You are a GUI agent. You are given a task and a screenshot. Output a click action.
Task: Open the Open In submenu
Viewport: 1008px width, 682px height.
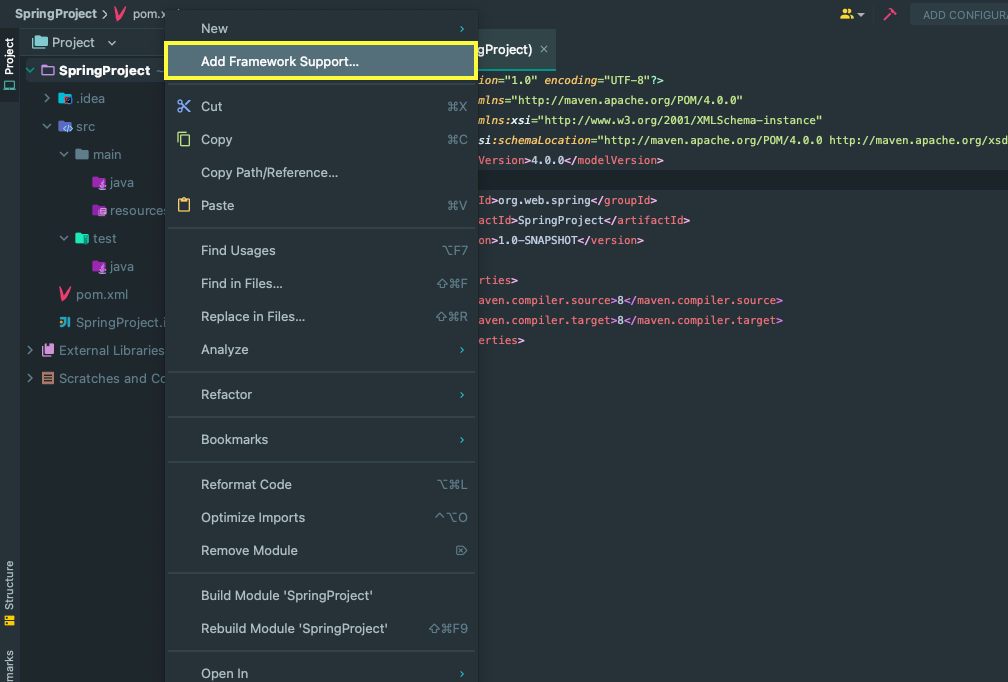(320, 672)
